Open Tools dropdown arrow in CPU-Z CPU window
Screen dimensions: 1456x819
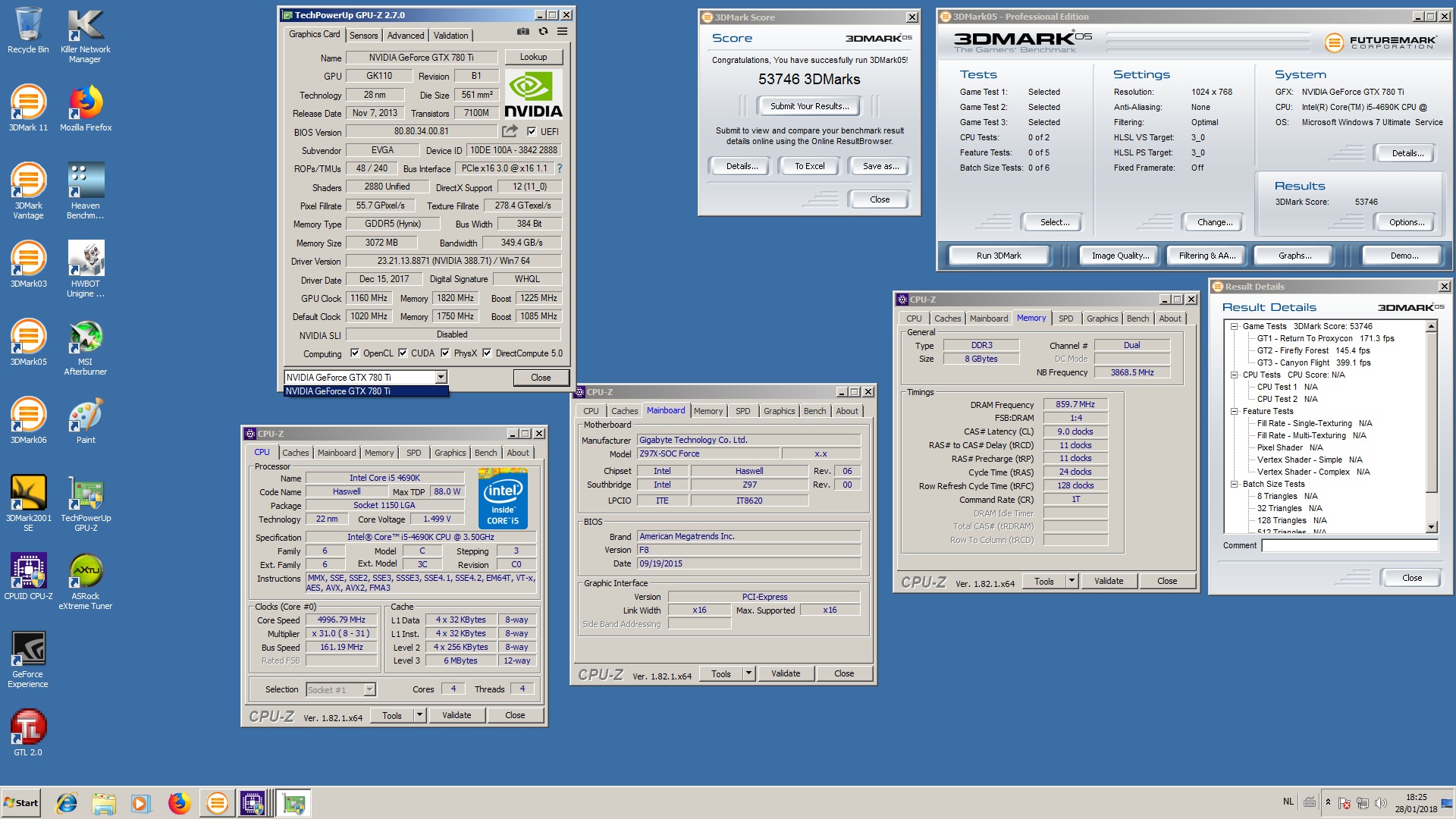(x=419, y=715)
